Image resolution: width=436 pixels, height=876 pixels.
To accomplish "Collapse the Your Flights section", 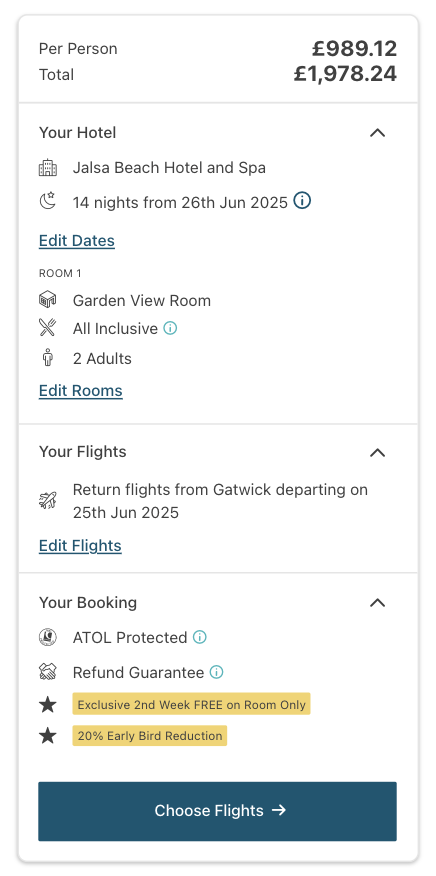I will tap(378, 453).
